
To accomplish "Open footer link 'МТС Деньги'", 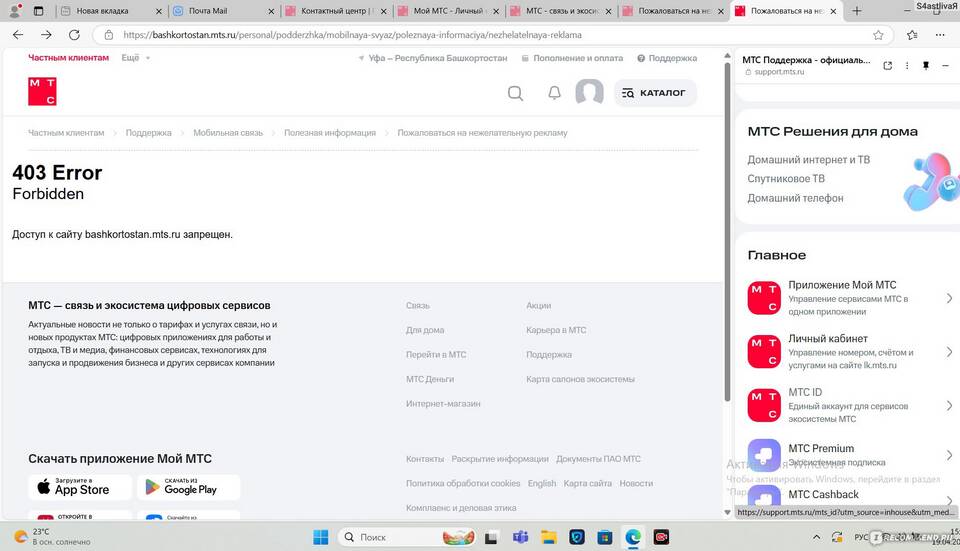I will click(430, 380).
